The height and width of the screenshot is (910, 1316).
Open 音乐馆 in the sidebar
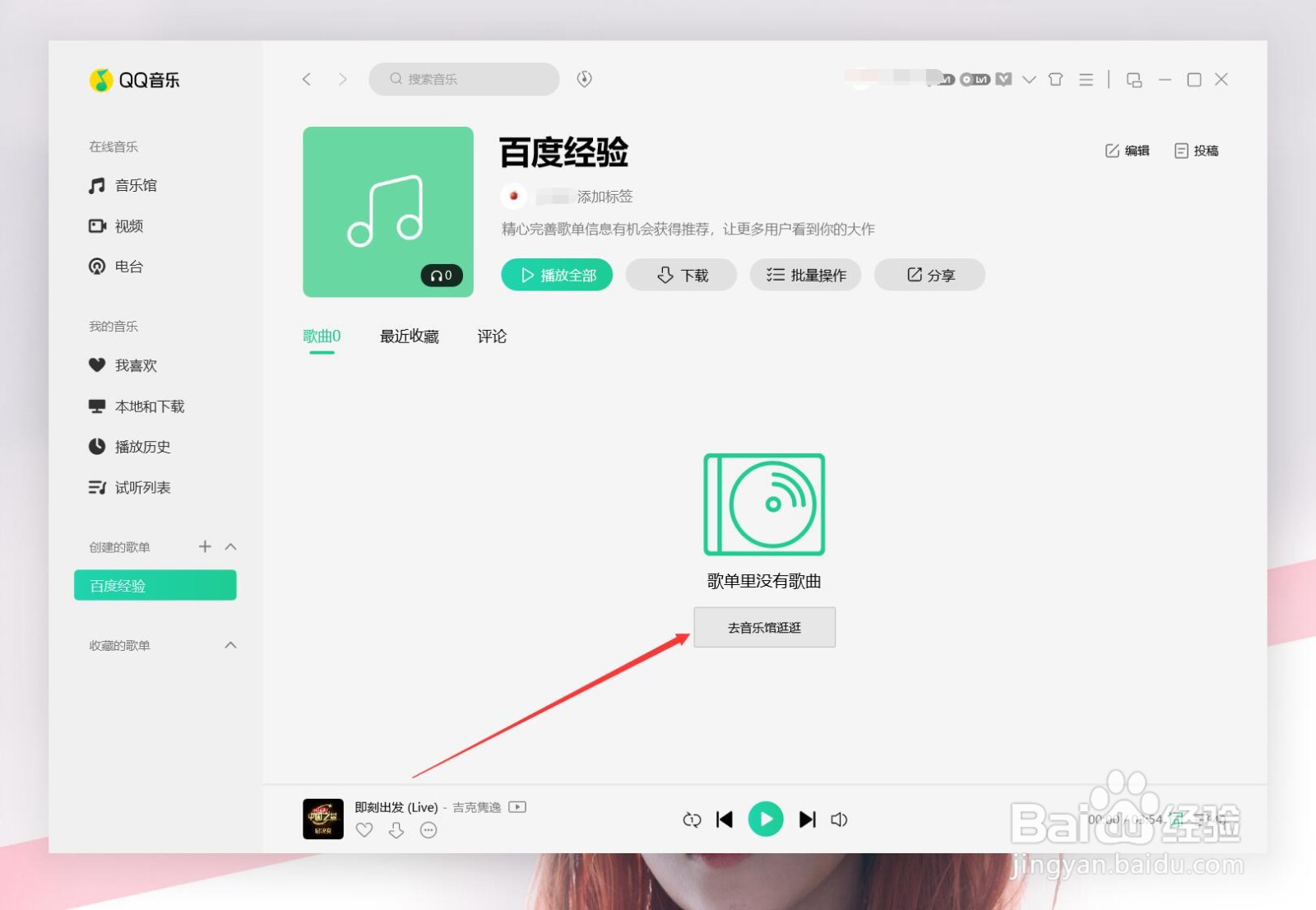point(123,185)
